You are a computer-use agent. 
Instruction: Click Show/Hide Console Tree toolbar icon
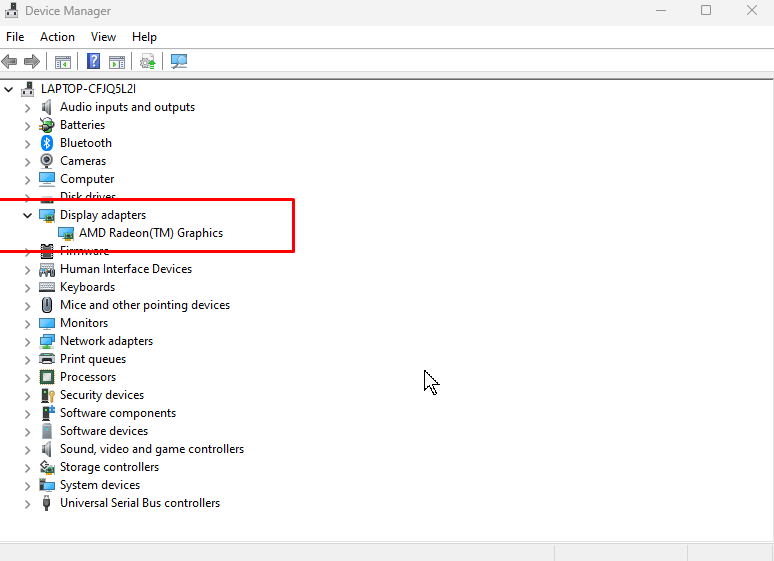63,62
